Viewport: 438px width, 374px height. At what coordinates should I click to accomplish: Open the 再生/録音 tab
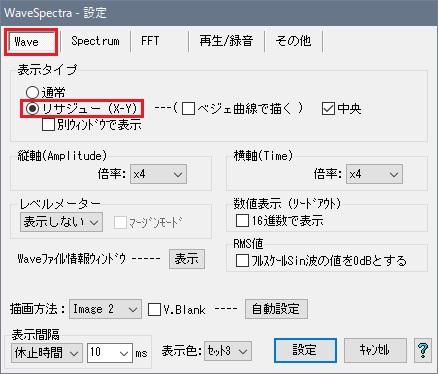point(226,41)
